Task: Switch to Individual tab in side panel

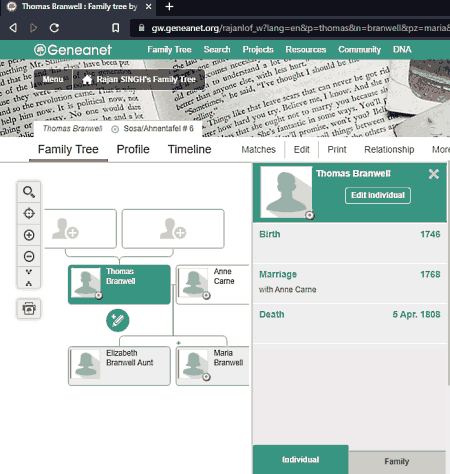Action: coord(301,460)
